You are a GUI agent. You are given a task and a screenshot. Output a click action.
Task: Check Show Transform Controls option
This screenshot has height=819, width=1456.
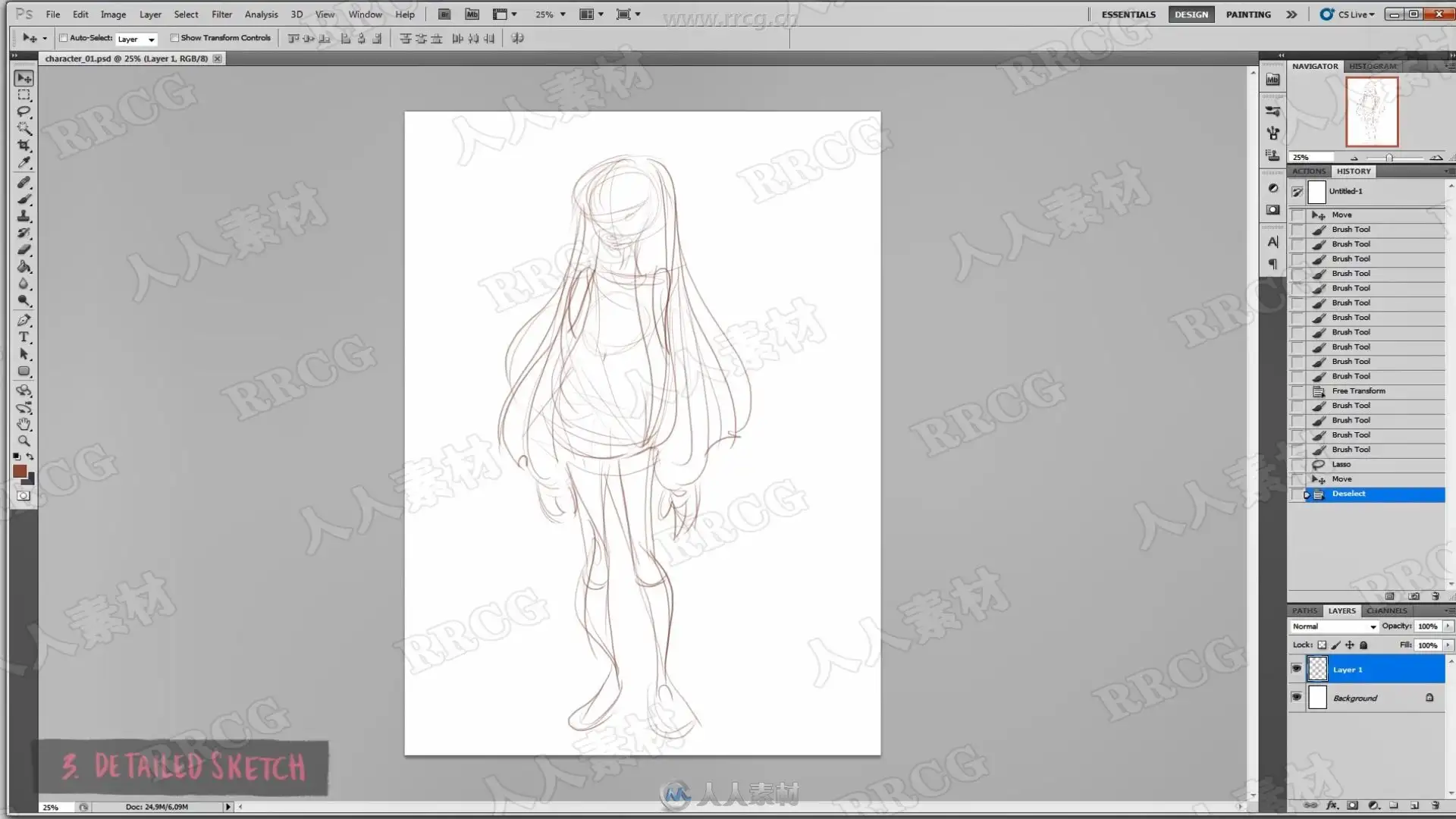pyautogui.click(x=174, y=38)
